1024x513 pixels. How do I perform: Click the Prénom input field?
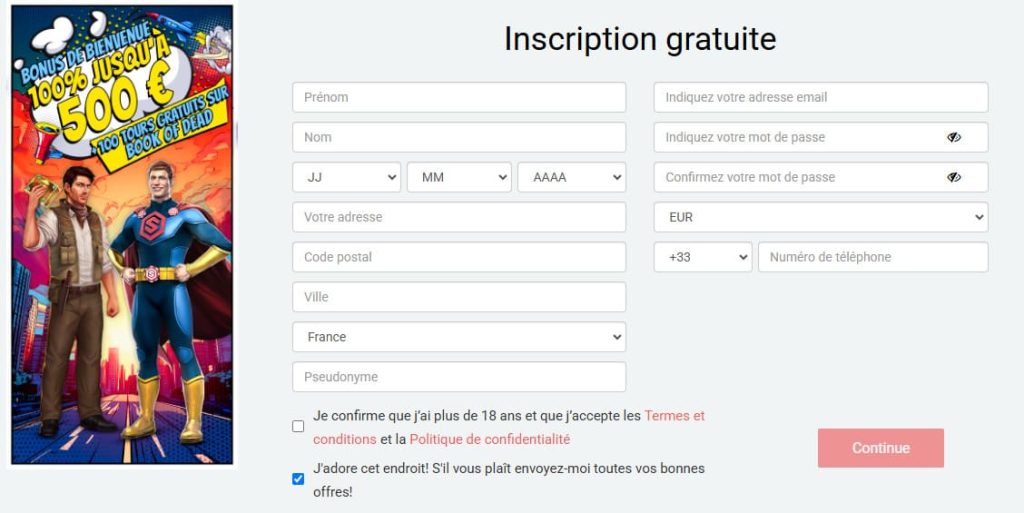[459, 97]
